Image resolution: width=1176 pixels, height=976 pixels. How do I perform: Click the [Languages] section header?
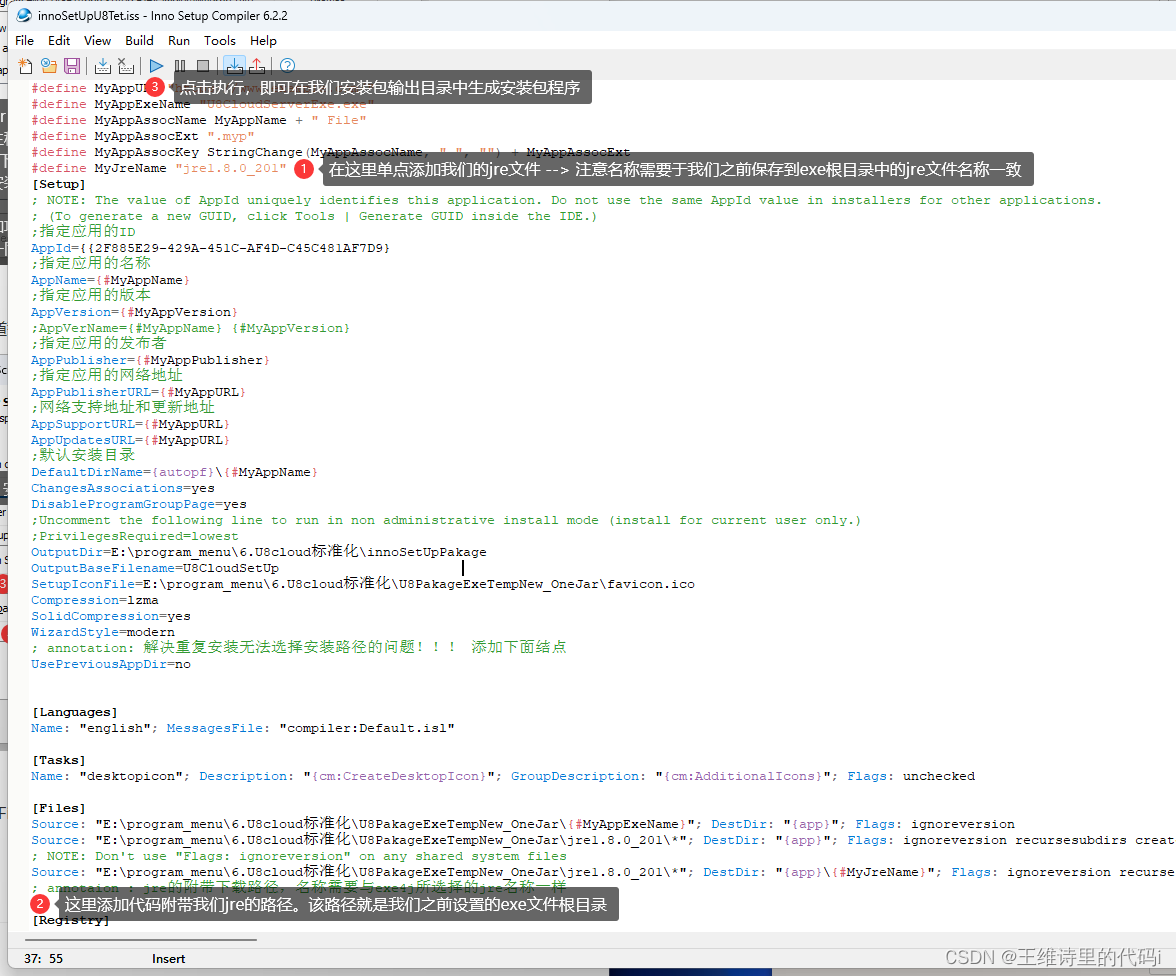point(74,713)
